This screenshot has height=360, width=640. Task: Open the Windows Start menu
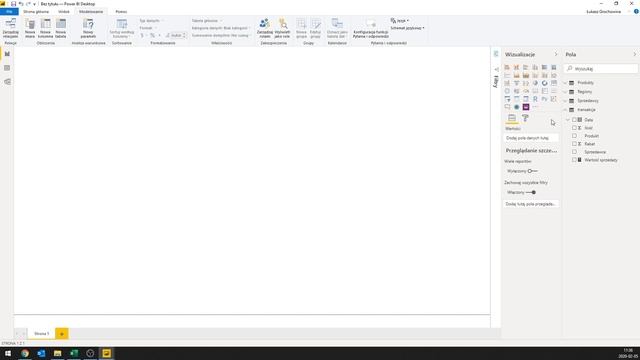[8, 353]
